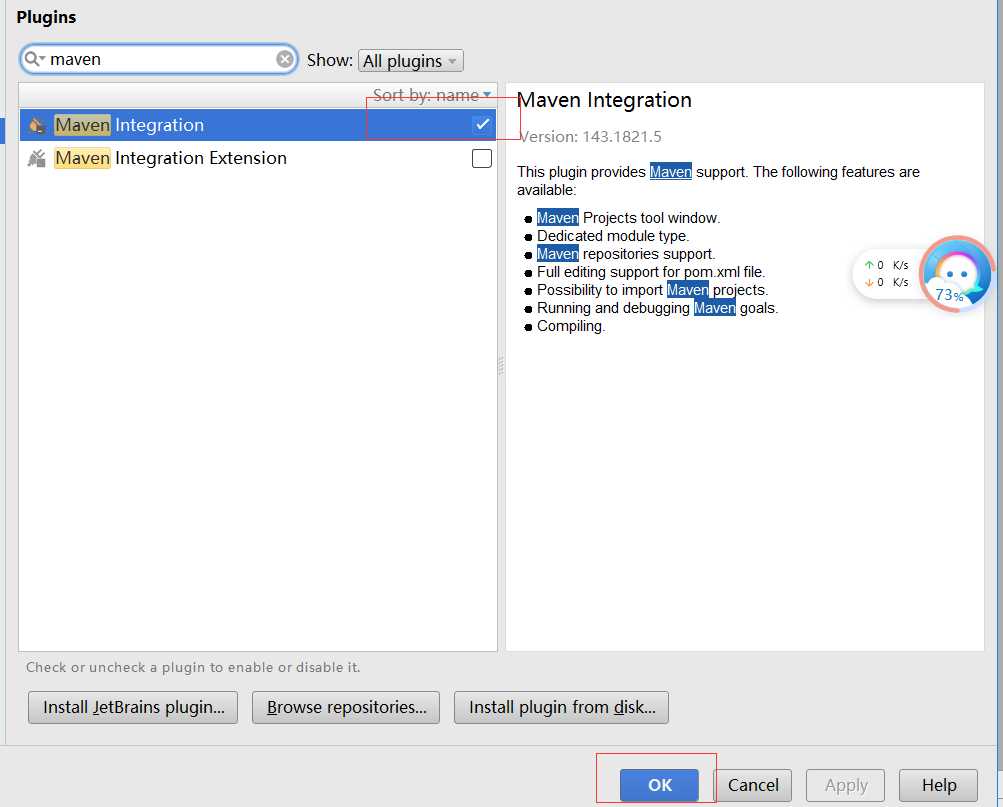The width and height of the screenshot is (1003, 807).
Task: Enable the Maven Integration Extension checkbox
Action: click(482, 158)
